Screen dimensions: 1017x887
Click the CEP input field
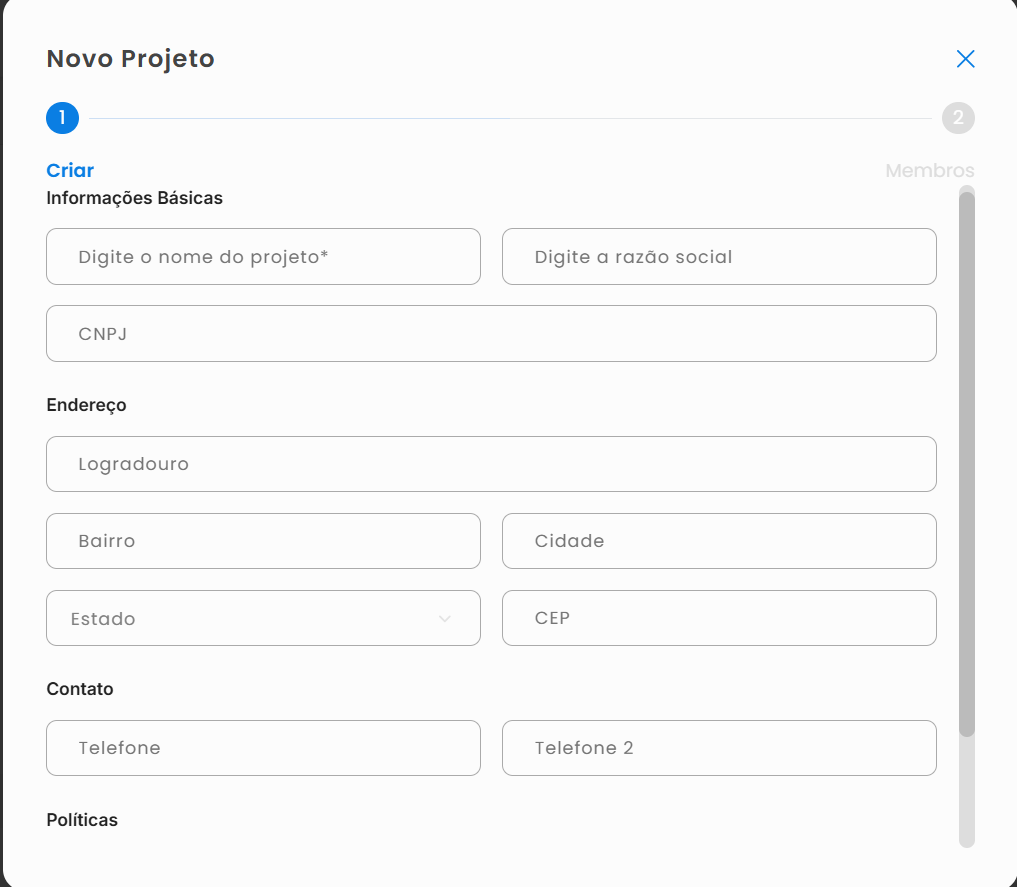(719, 618)
